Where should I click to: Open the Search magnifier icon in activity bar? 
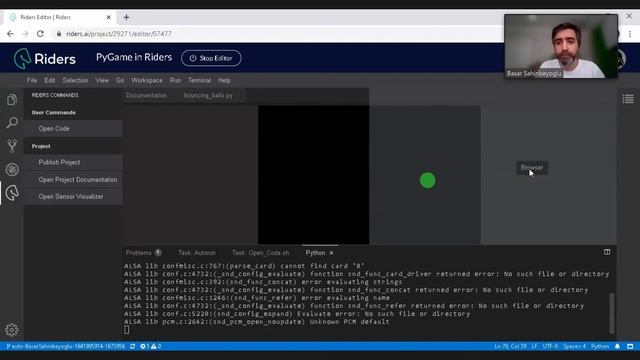(12, 122)
